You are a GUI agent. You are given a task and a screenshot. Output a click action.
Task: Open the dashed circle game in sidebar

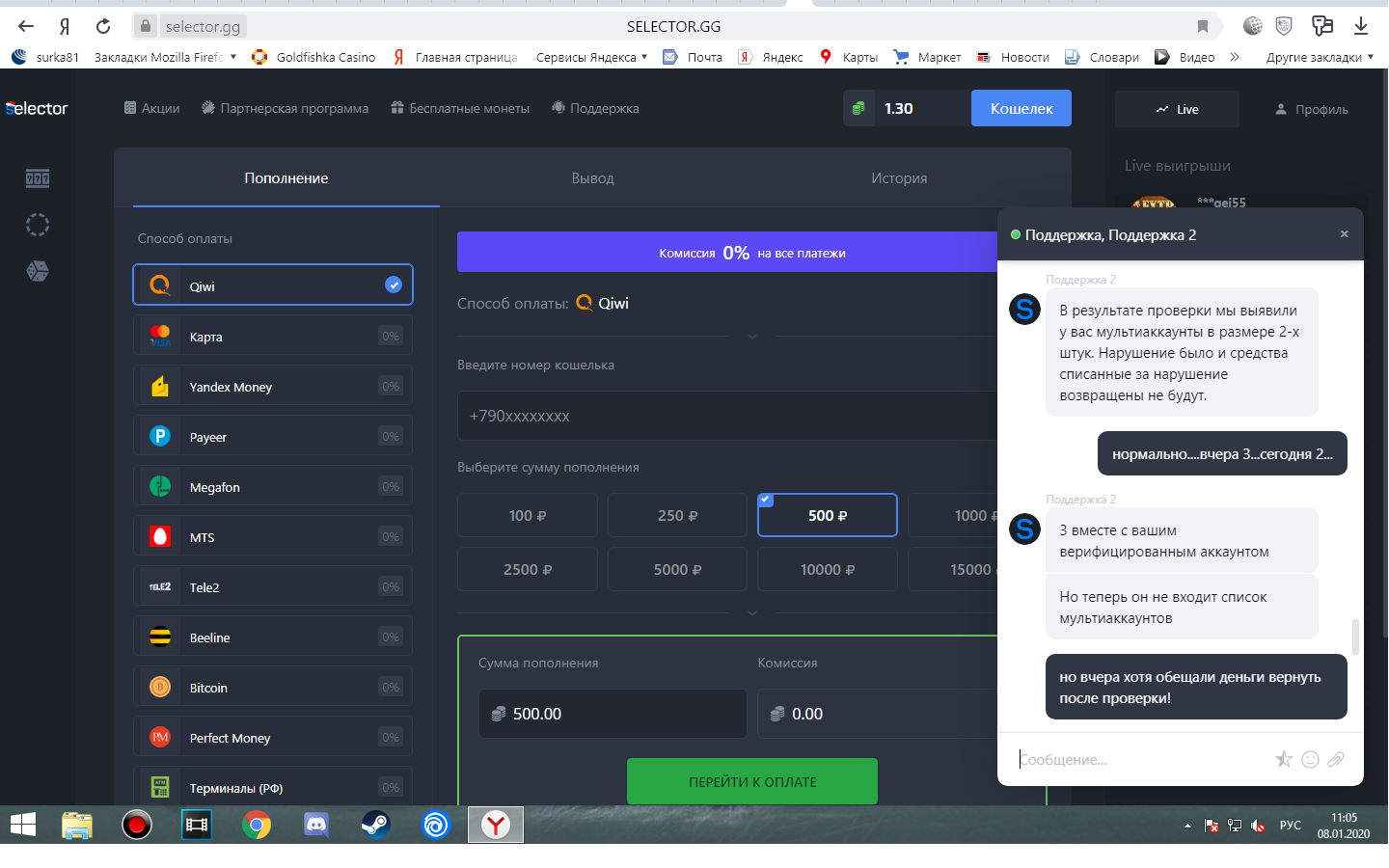38,225
